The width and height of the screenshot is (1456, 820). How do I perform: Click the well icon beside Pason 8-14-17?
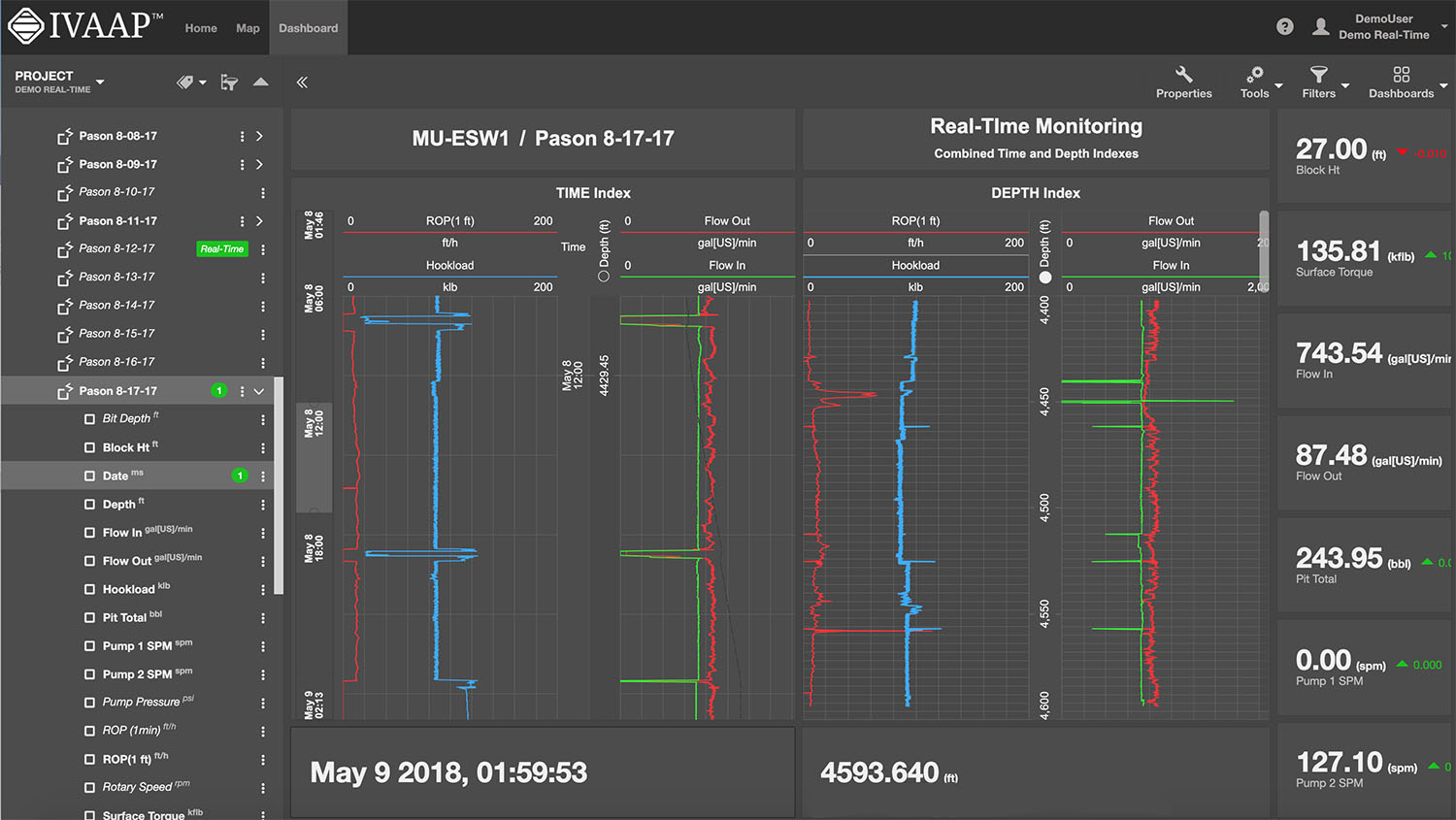tap(65, 306)
